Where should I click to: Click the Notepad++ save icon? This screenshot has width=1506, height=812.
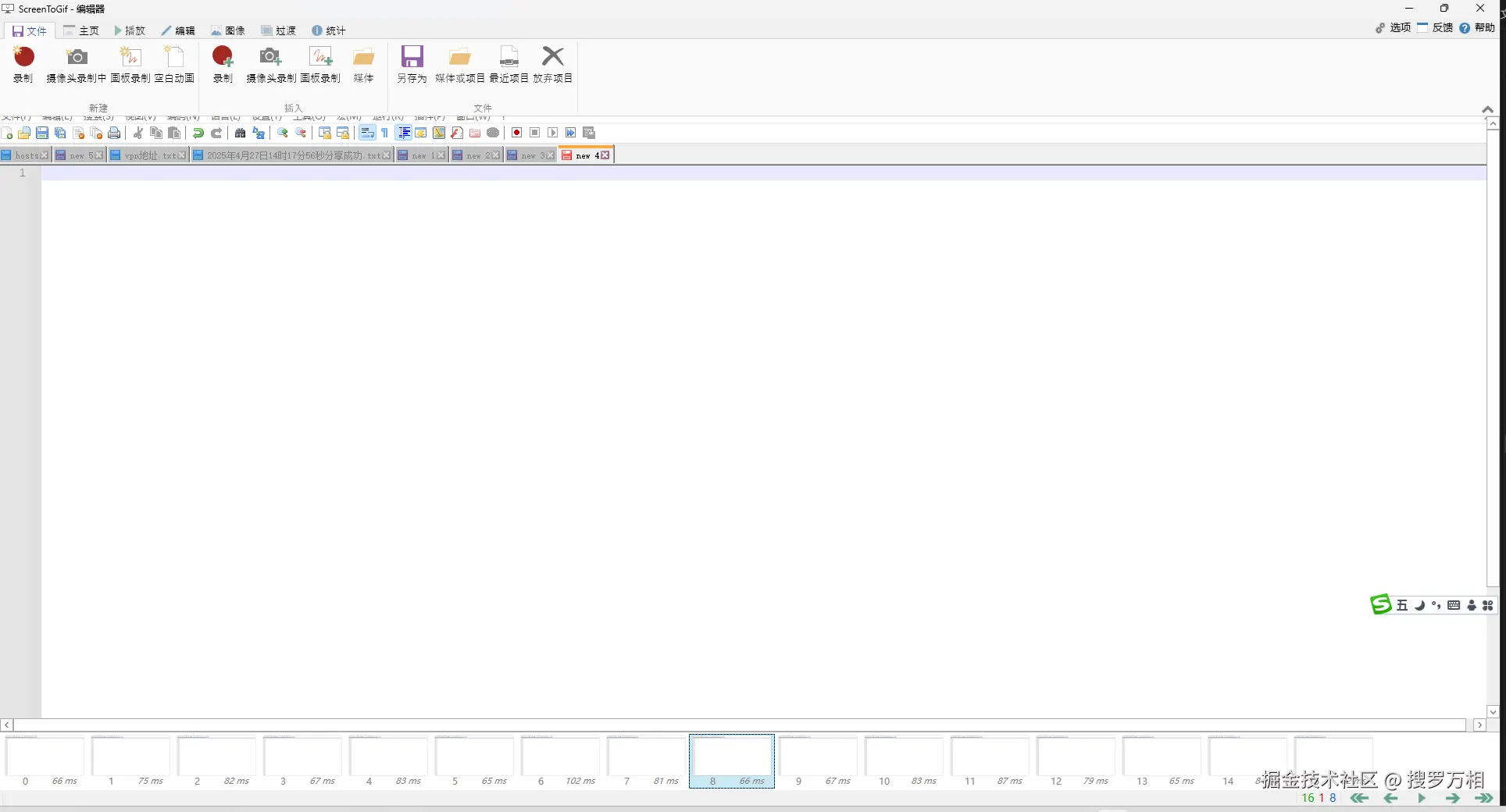tap(42, 133)
